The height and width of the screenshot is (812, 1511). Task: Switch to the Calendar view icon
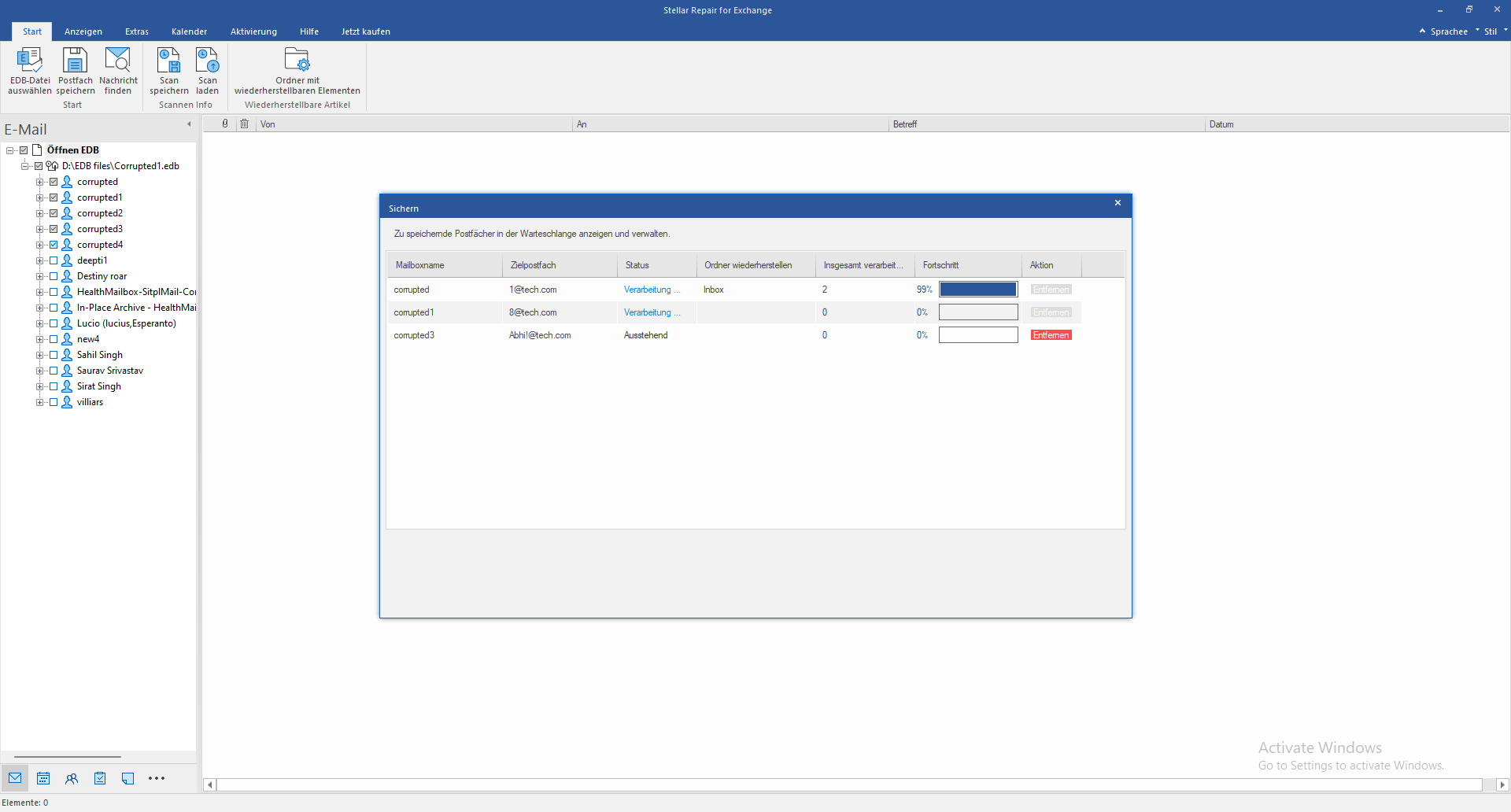tap(43, 778)
